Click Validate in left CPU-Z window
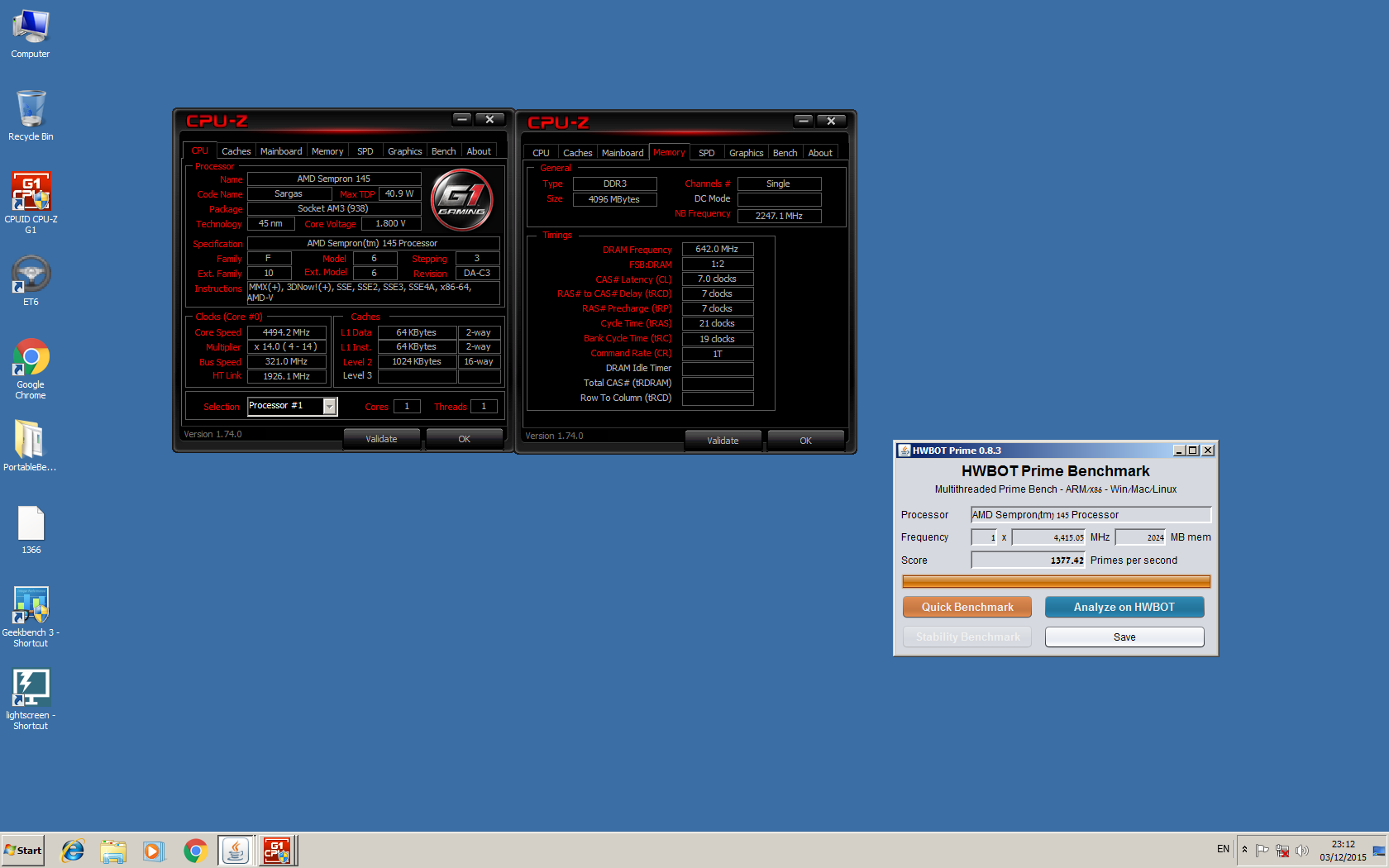 381,439
